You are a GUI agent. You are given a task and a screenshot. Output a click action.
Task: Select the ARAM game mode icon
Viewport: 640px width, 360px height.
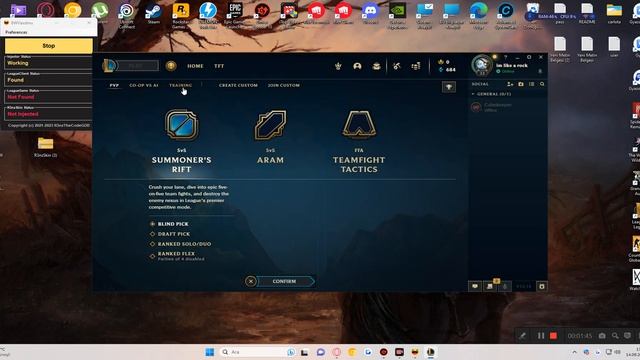point(270,124)
